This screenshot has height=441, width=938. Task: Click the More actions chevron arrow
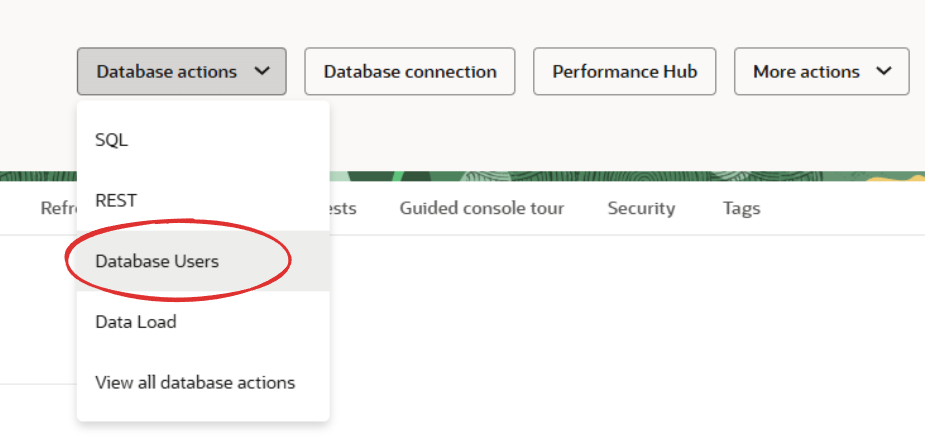[x=884, y=71]
